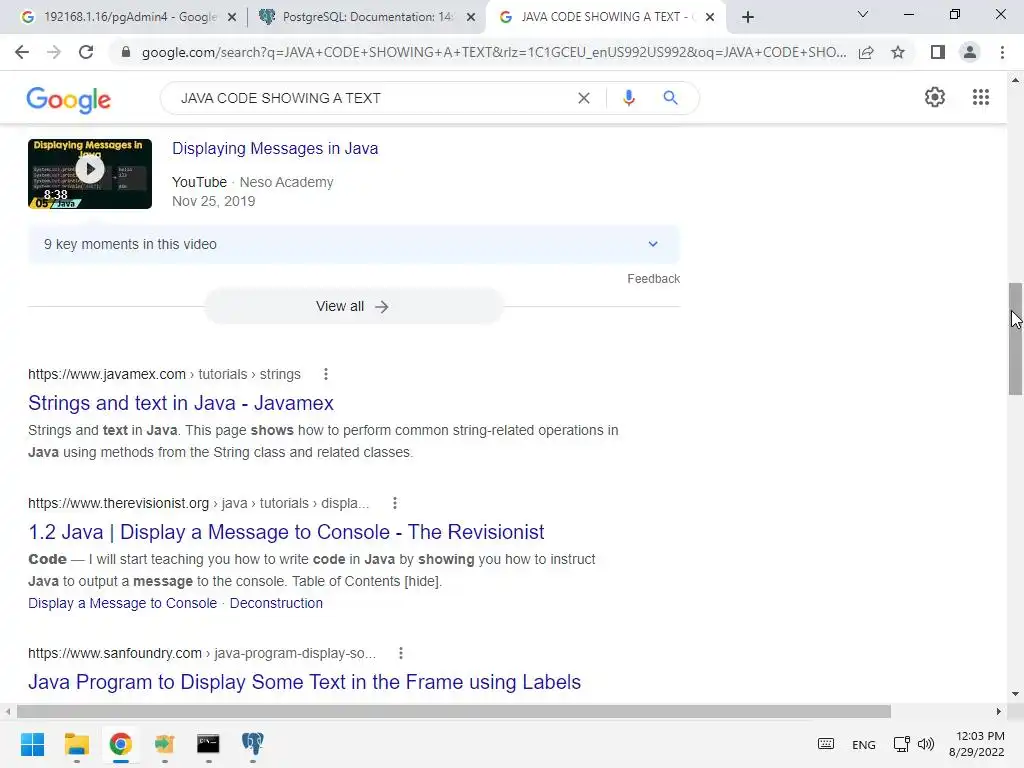Screen dimensions: 1024x768
Task: Click in the Google search input field
Action: (x=372, y=98)
